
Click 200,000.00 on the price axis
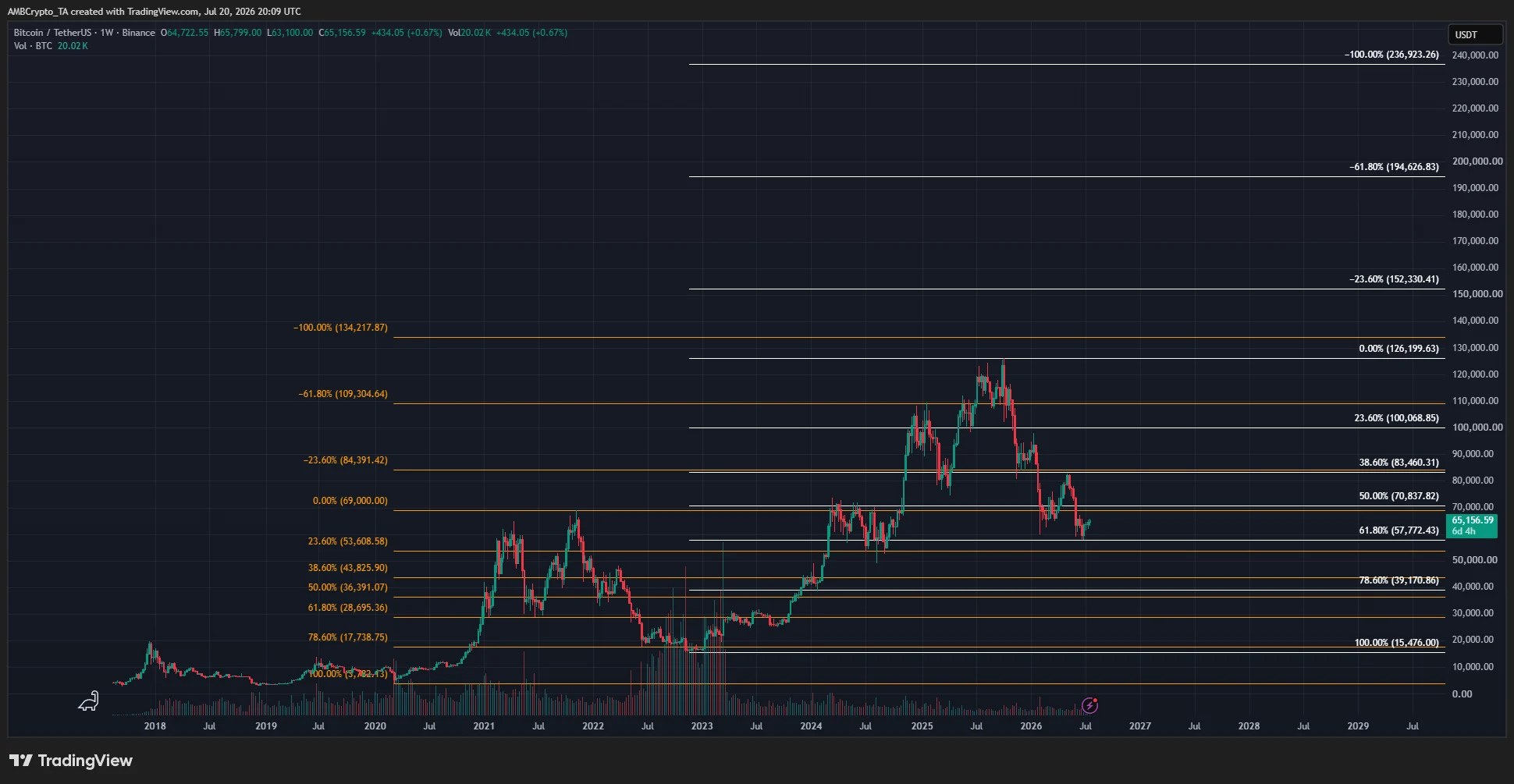click(1477, 161)
